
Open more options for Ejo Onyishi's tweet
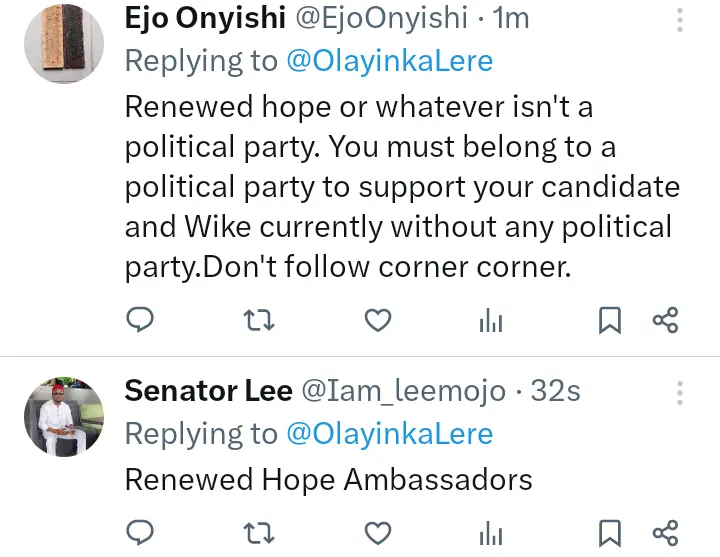tap(681, 20)
